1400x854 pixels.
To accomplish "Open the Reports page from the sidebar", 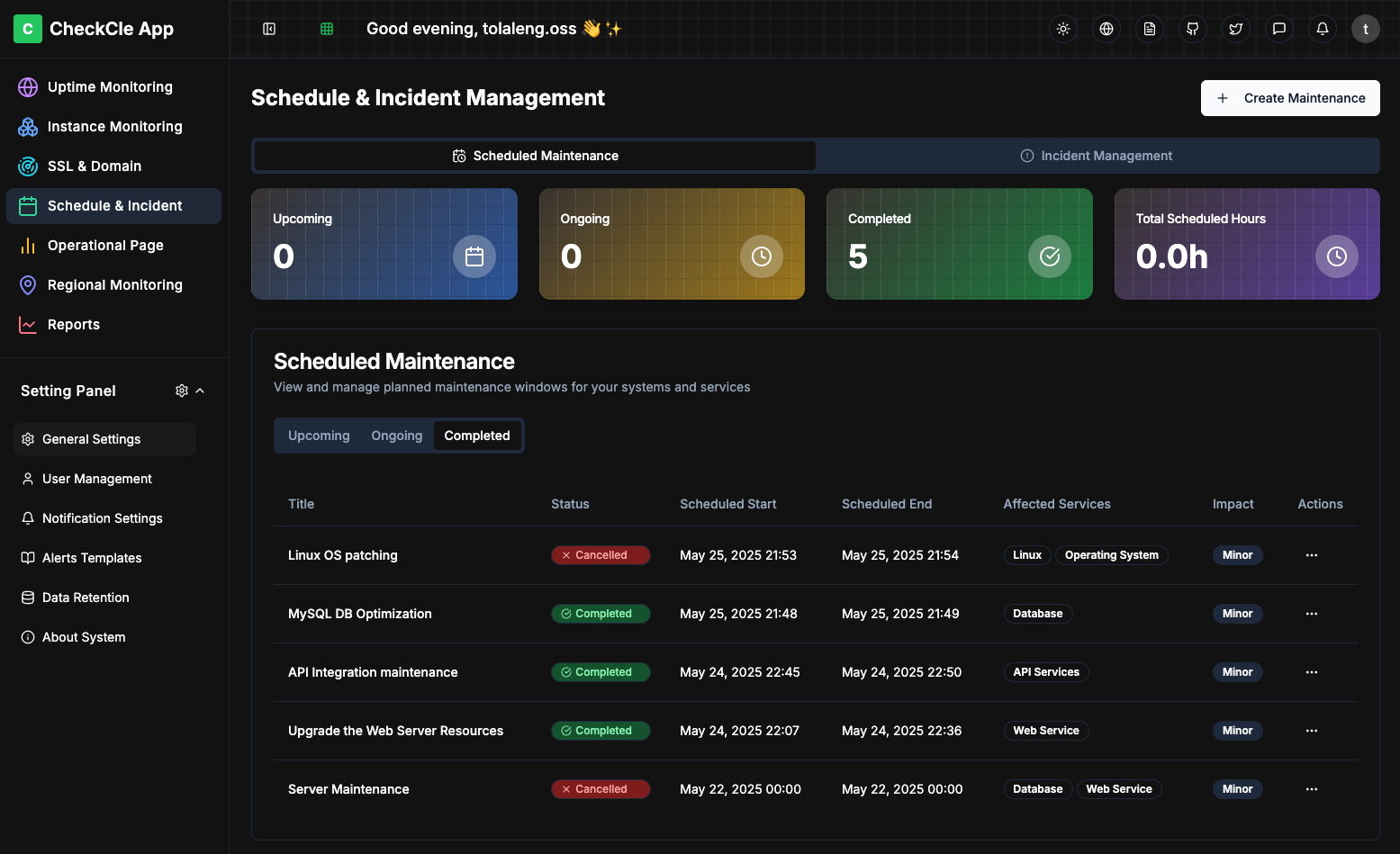I will pyautogui.click(x=73, y=324).
